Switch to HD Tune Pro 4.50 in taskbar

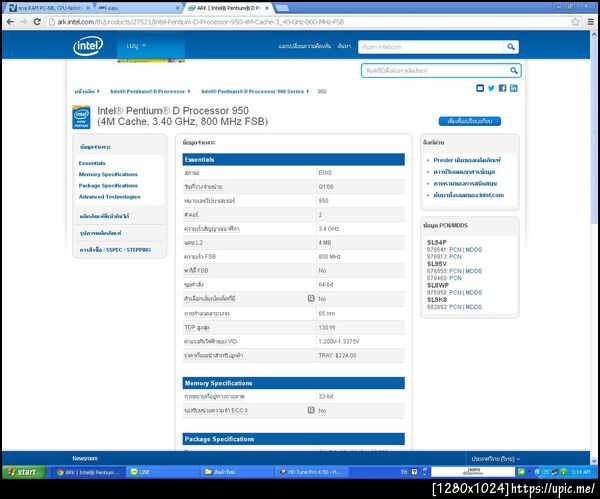click(312, 472)
